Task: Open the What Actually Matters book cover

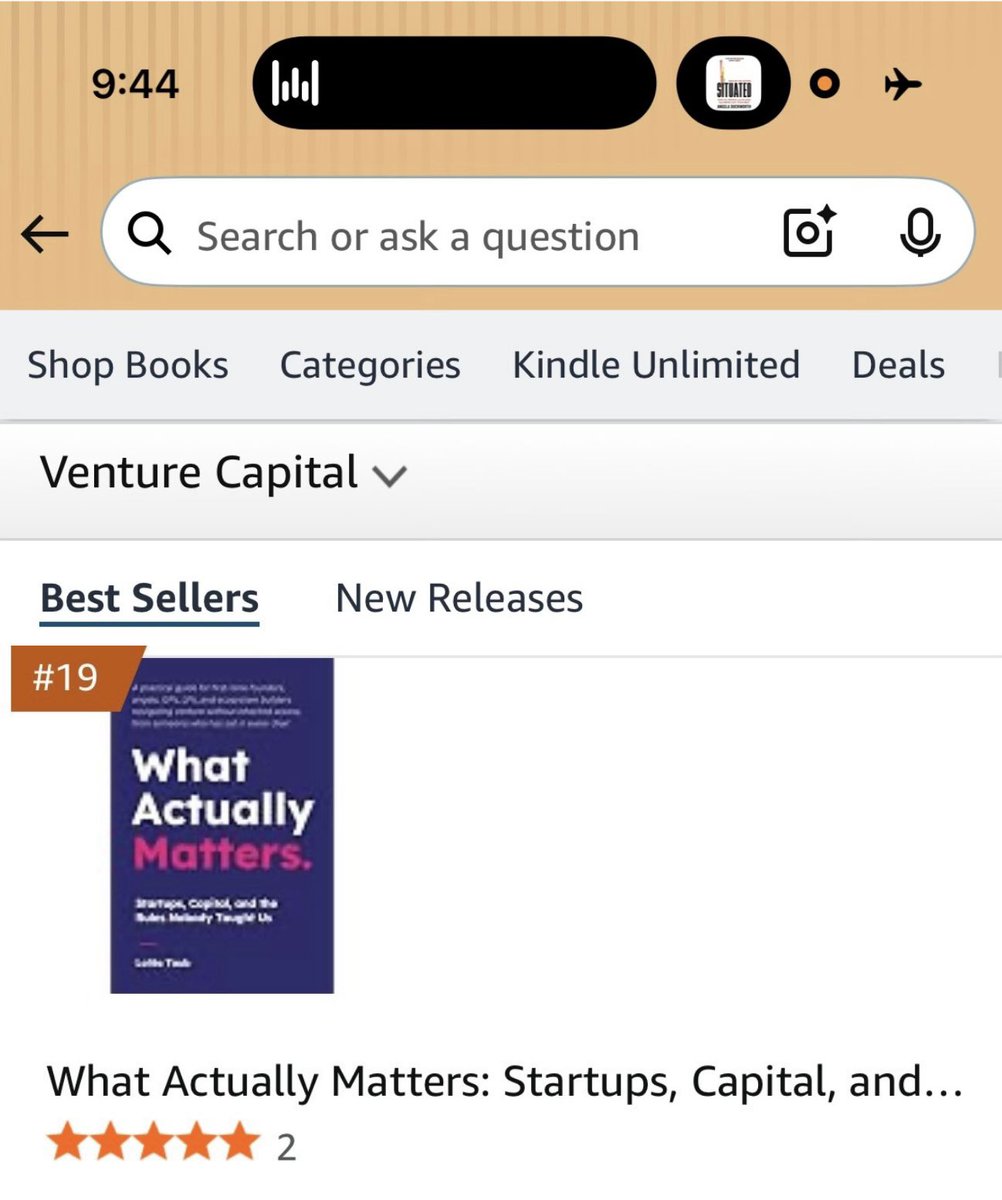Action: click(x=222, y=825)
